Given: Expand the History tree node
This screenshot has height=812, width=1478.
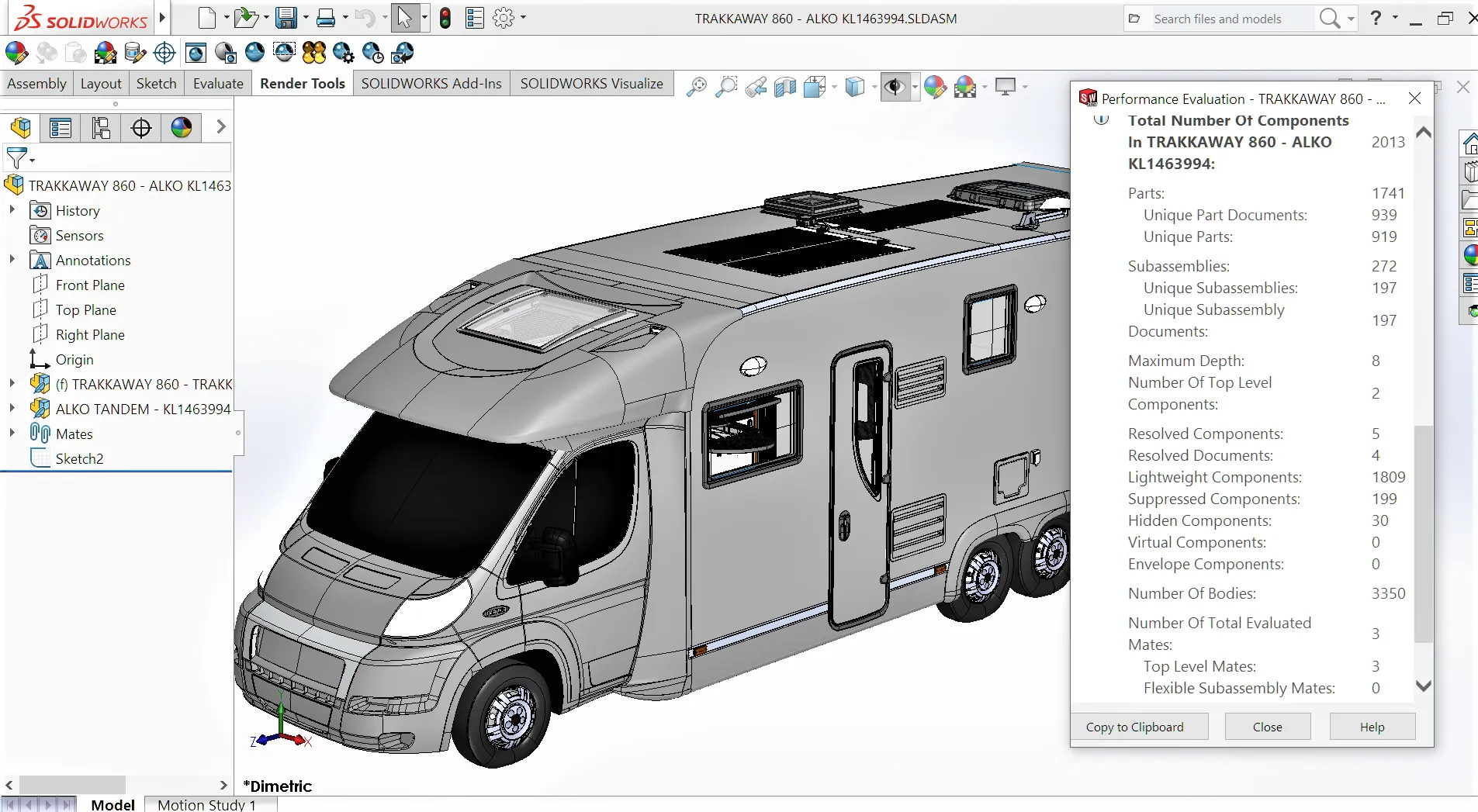Looking at the screenshot, I should pyautogui.click(x=12, y=210).
